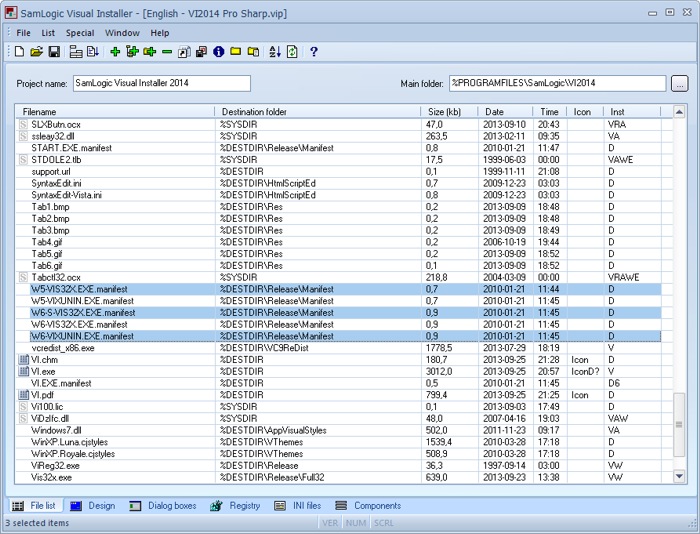The image size is (700, 534).
Task: Click the Icon column header
Action: [585, 112]
